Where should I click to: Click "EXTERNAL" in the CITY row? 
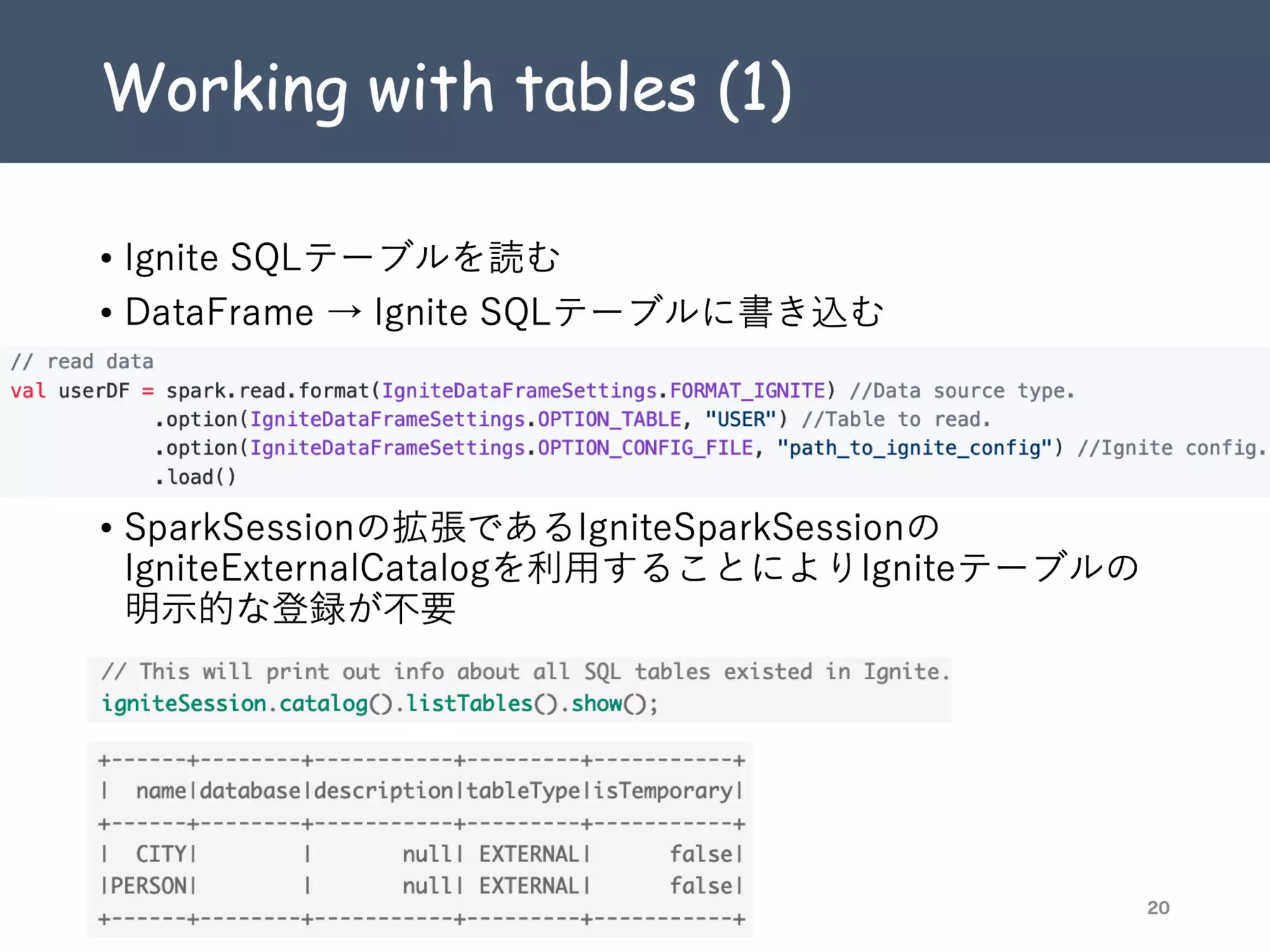pos(529,854)
